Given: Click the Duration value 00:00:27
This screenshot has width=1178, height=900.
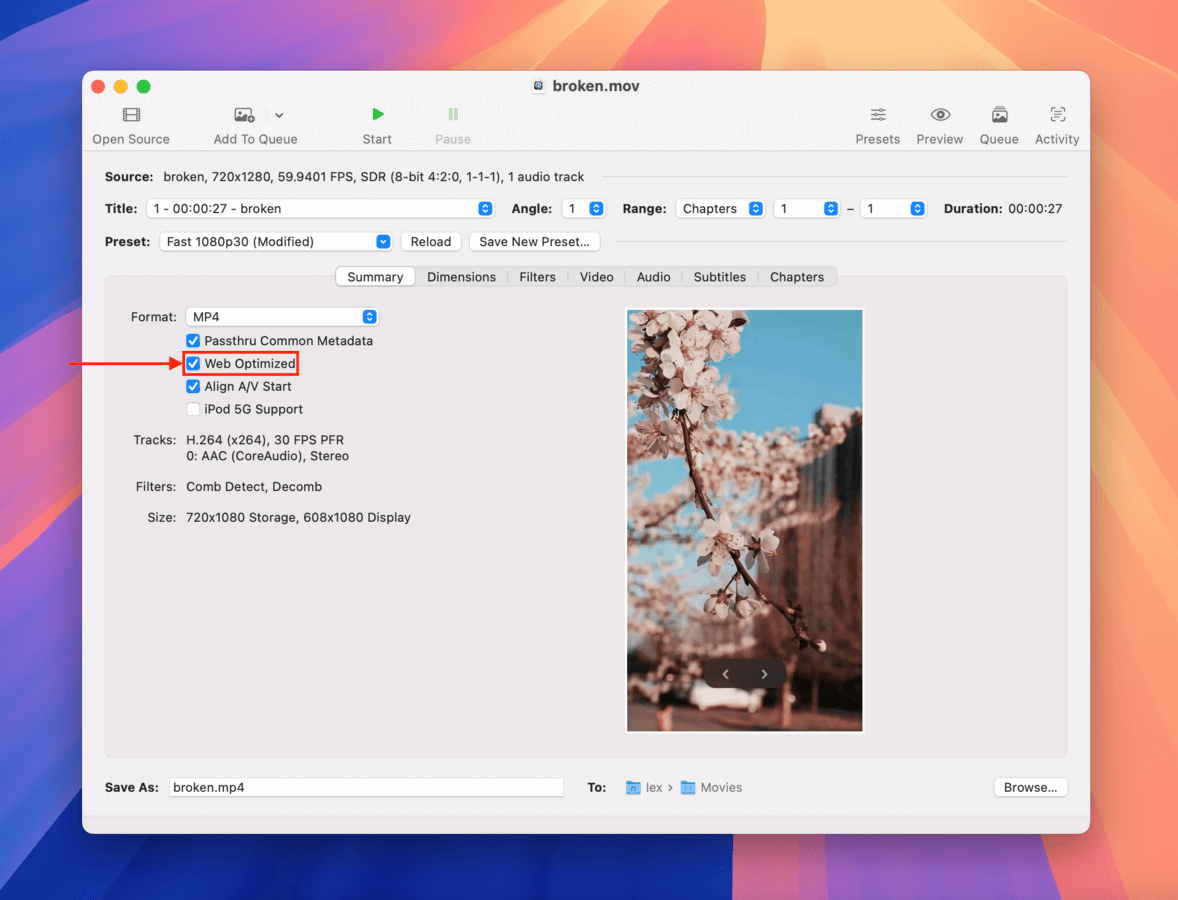Looking at the screenshot, I should click(1035, 209).
